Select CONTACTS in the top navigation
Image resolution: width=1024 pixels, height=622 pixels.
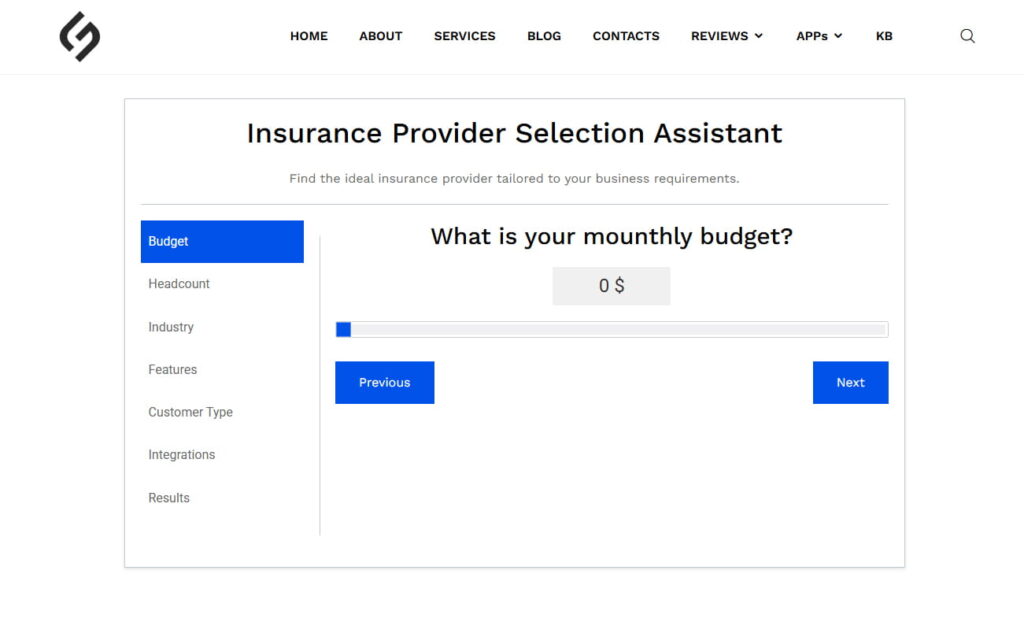pos(626,36)
